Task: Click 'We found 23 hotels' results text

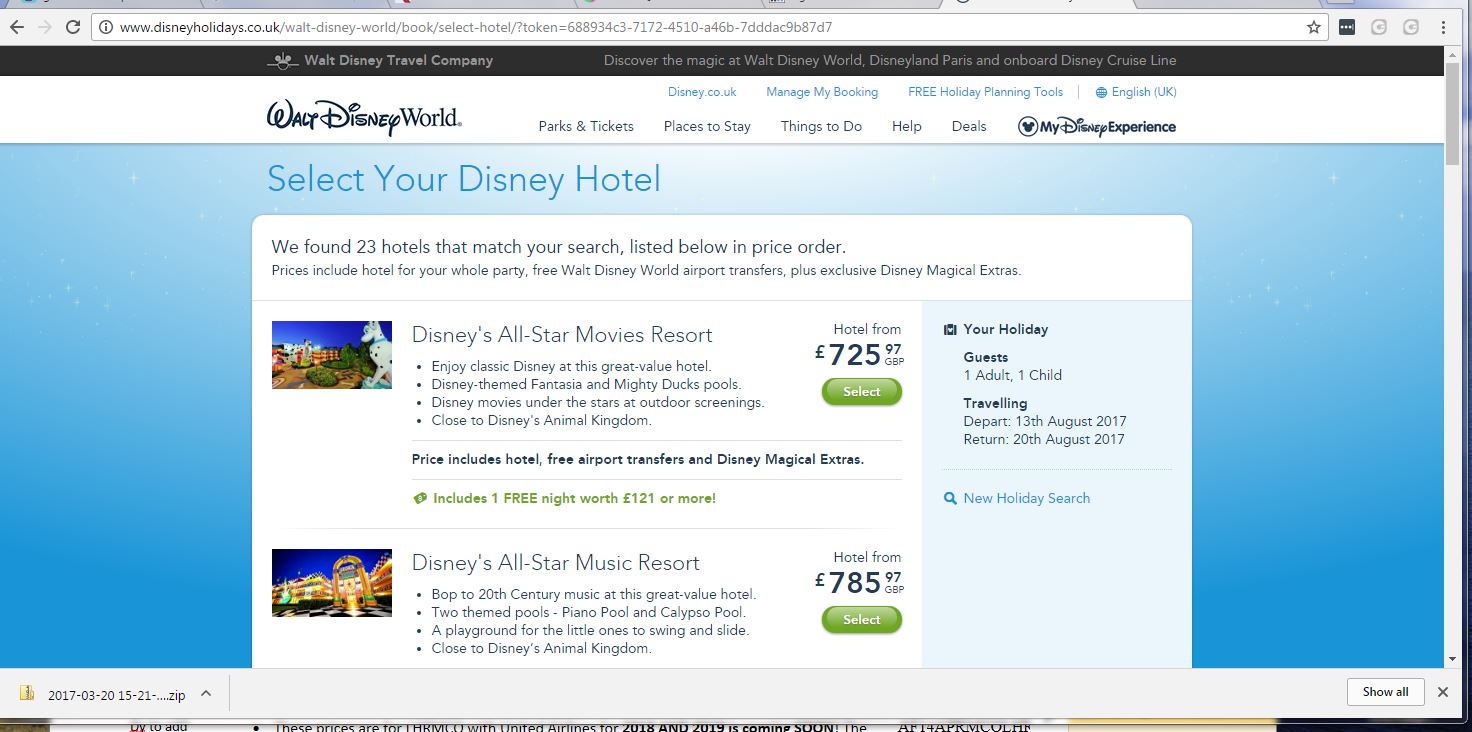Action: [x=559, y=247]
